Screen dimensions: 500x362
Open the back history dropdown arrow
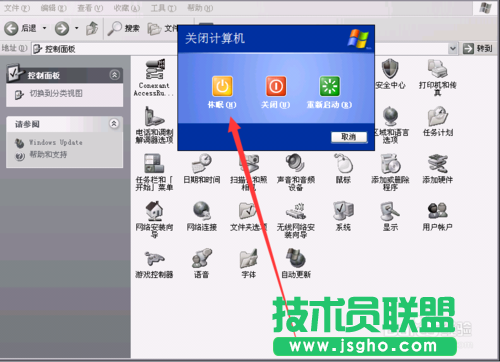pyautogui.click(x=44, y=28)
